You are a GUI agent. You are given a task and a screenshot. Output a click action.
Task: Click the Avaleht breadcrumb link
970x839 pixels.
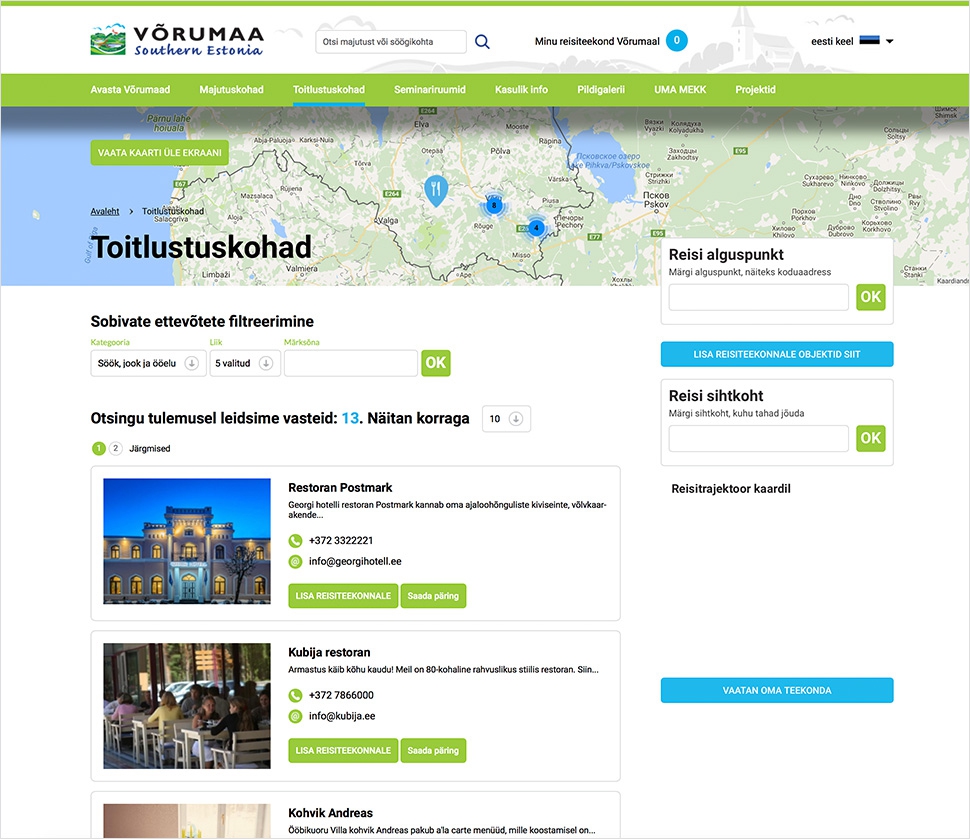[105, 211]
